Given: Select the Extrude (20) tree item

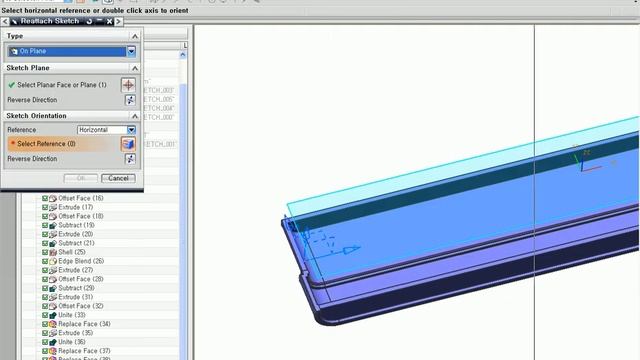Looking at the screenshot, I should 76,234.
